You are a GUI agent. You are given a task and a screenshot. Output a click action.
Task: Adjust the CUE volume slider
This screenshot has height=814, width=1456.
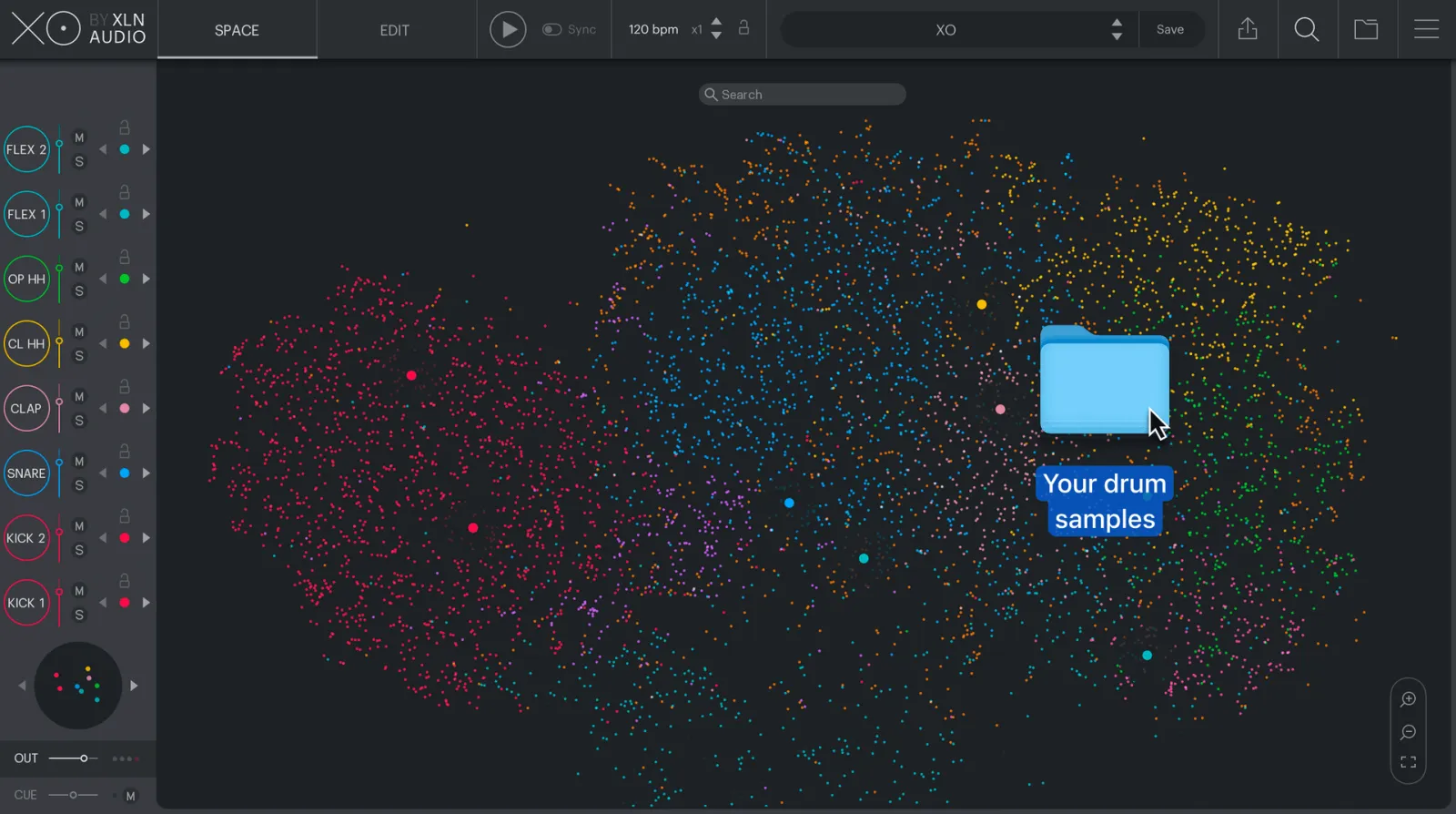coord(73,795)
